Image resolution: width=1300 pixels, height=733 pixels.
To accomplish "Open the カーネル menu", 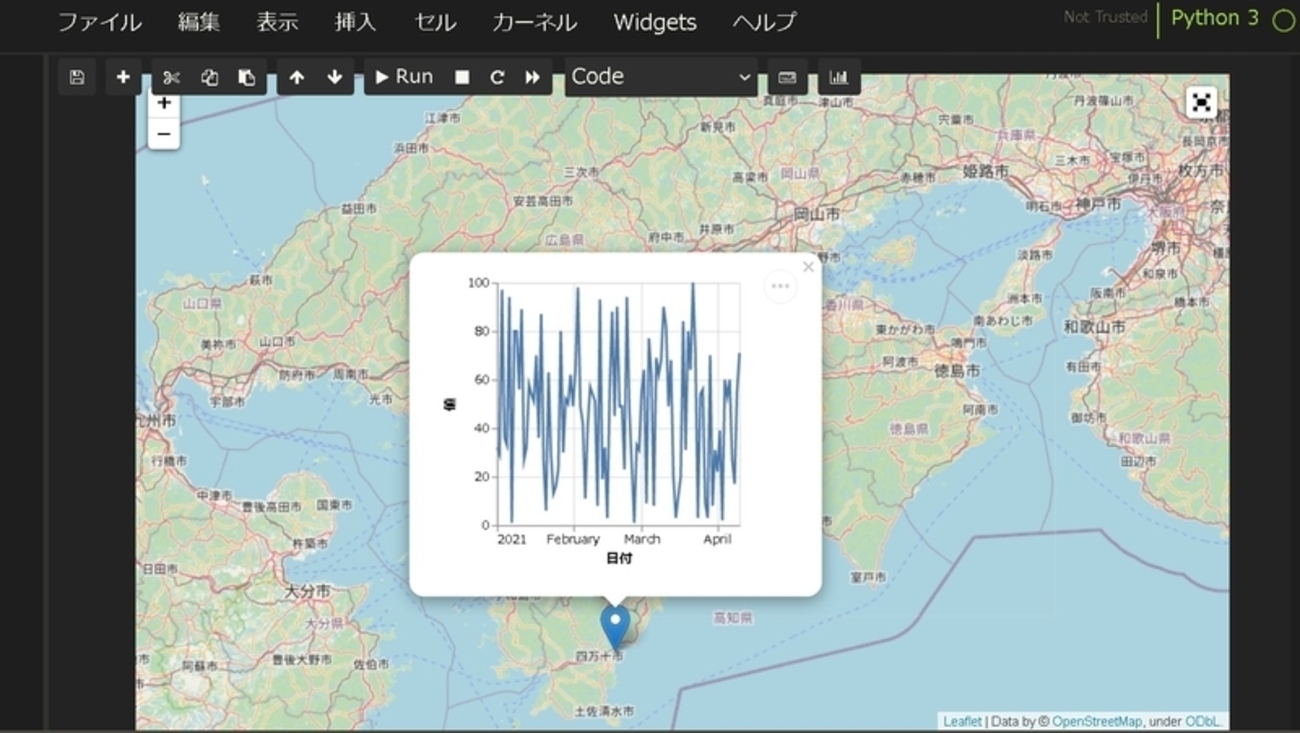I will tap(534, 22).
